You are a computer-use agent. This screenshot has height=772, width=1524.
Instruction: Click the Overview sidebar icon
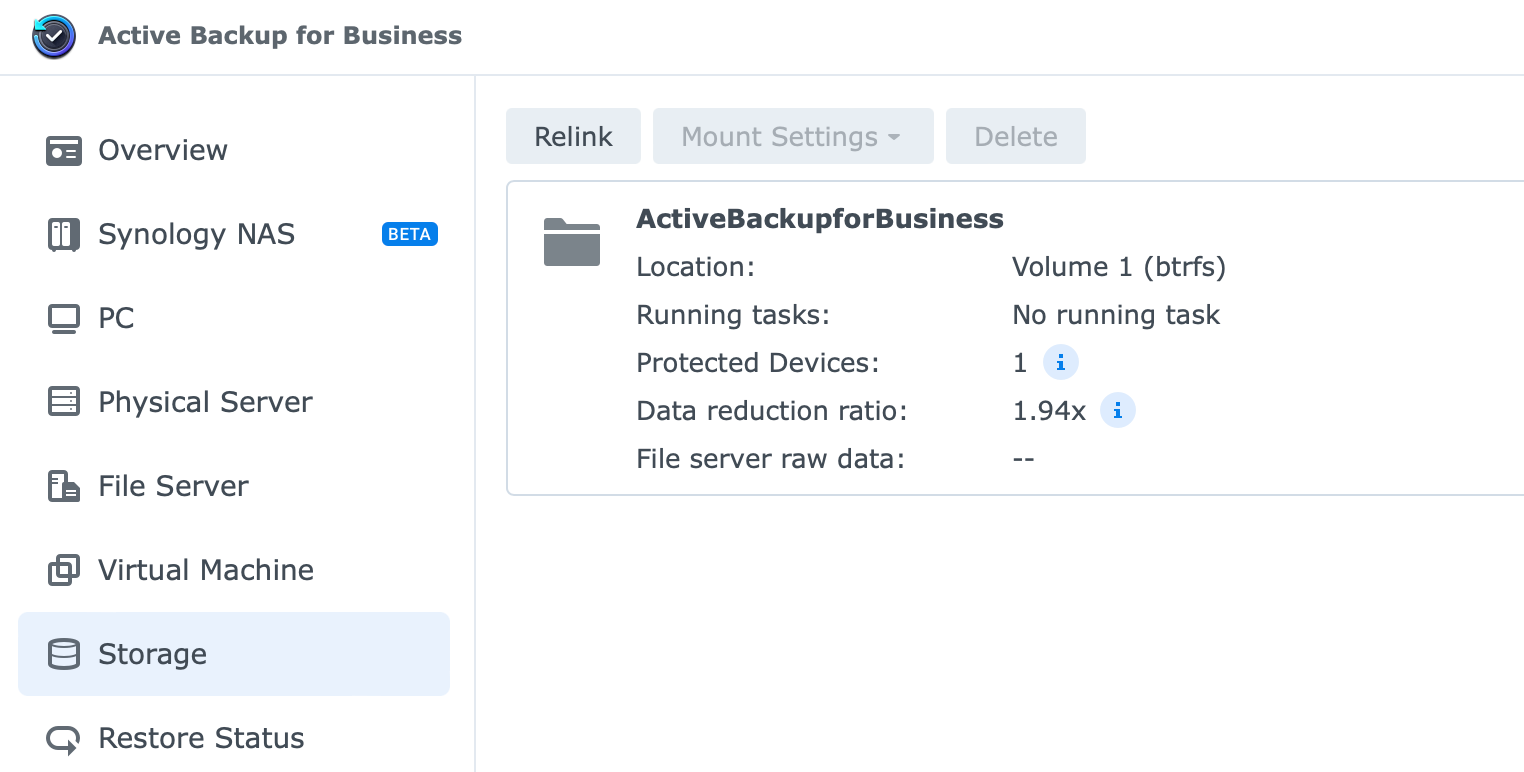coord(64,151)
